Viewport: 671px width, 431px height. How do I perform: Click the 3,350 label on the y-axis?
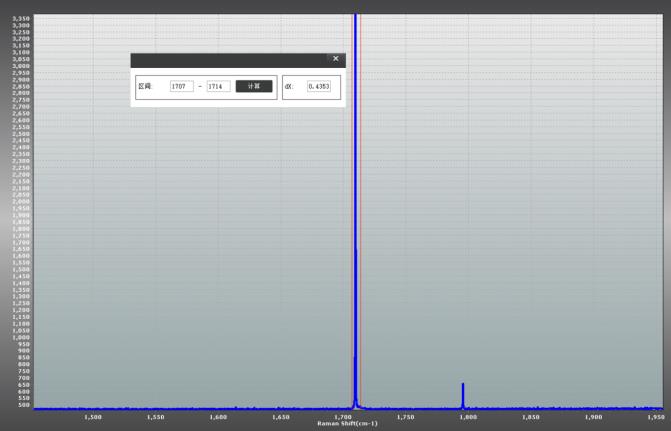pos(21,18)
